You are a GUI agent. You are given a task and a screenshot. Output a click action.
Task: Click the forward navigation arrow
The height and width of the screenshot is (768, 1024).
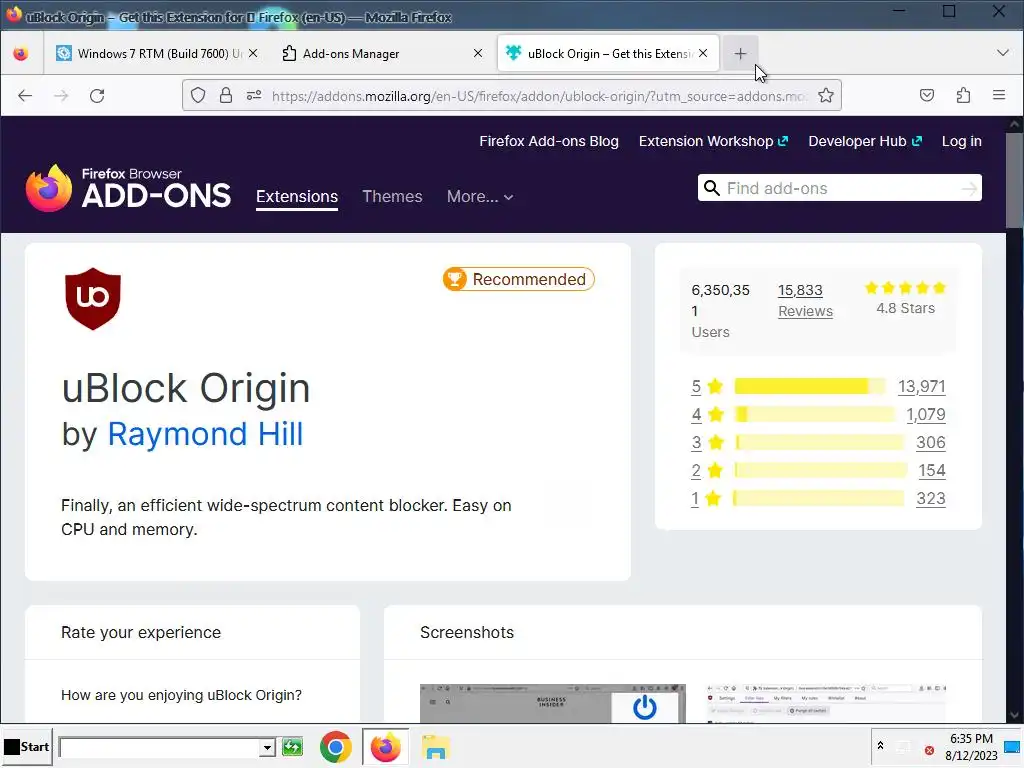tap(61, 96)
